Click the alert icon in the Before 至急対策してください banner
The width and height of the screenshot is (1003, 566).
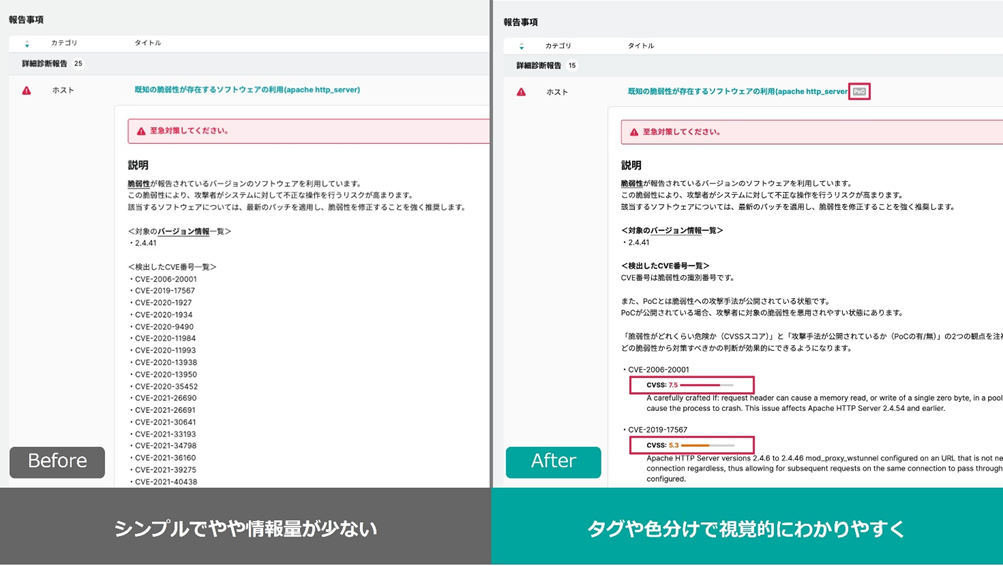140,131
